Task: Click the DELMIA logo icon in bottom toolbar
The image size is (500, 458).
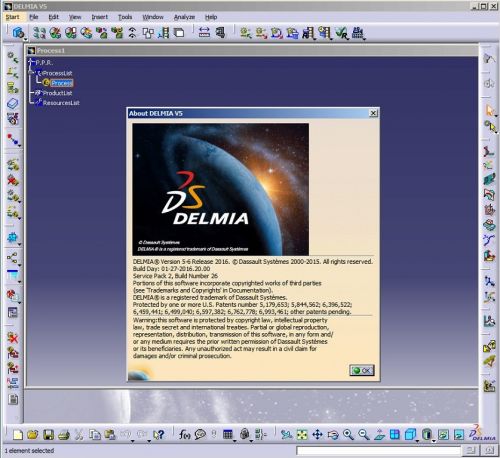Action: point(482,433)
